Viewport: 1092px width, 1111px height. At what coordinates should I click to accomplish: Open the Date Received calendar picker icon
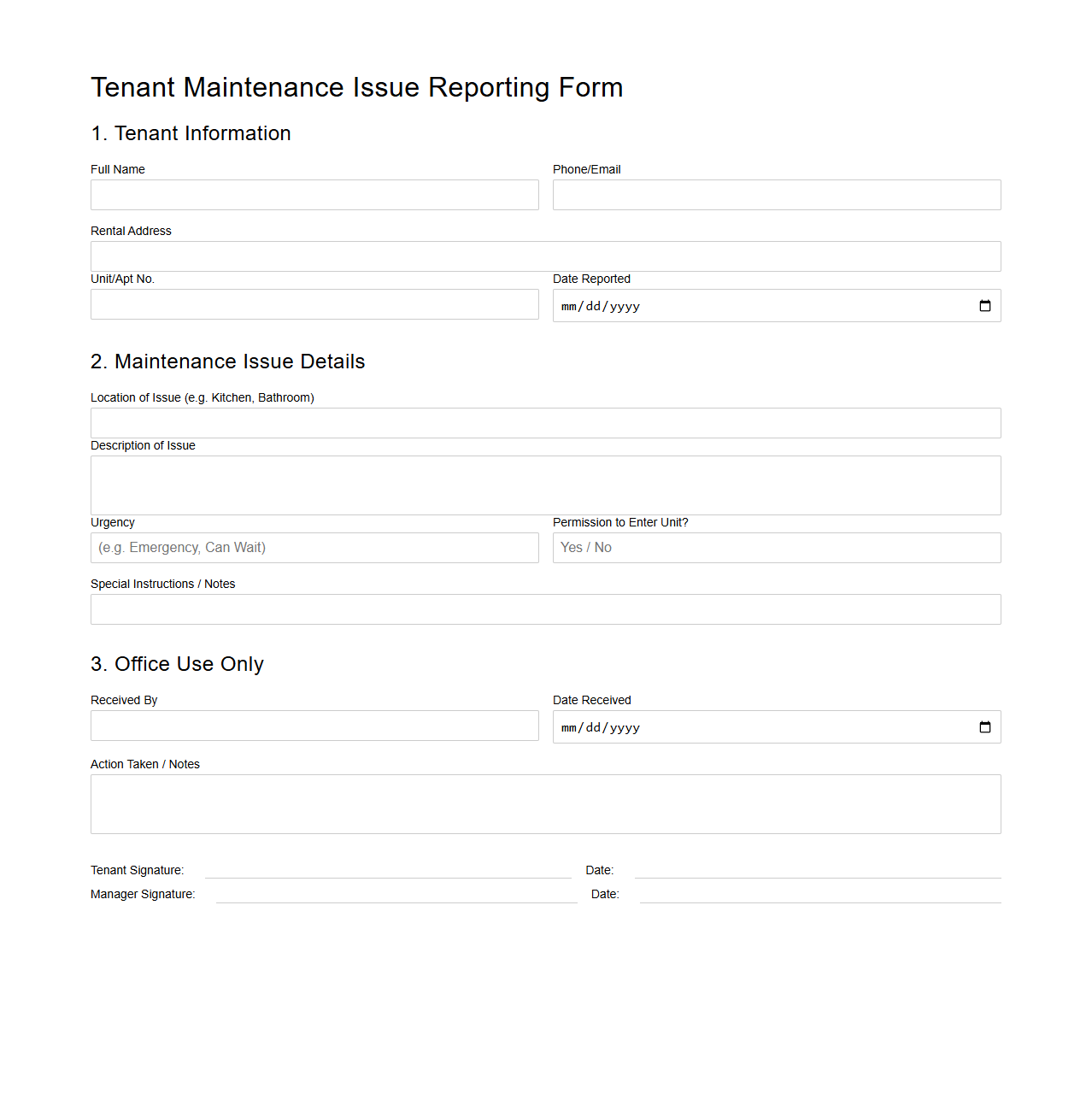984,726
